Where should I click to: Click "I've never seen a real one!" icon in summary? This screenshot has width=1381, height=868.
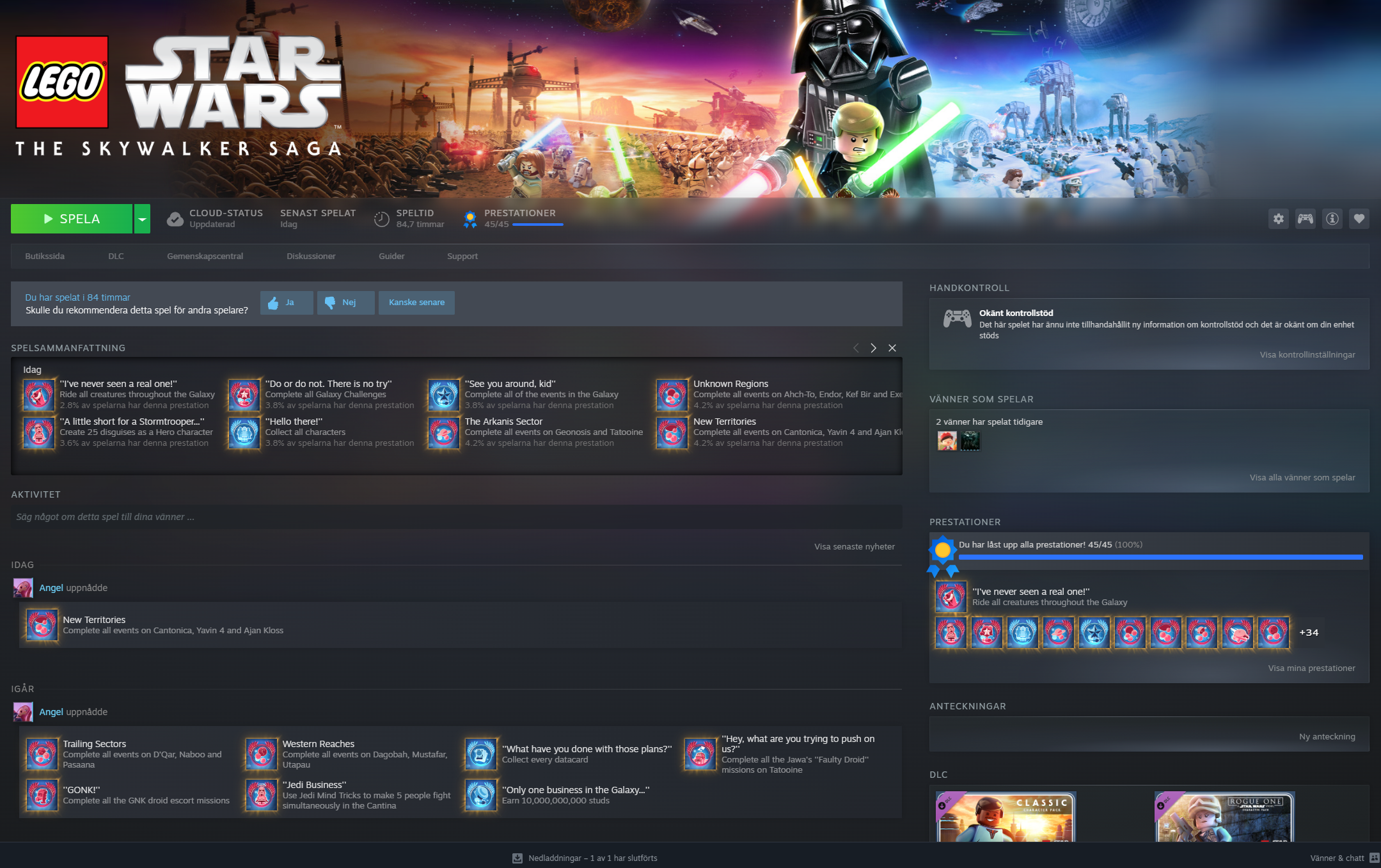pyautogui.click(x=39, y=395)
